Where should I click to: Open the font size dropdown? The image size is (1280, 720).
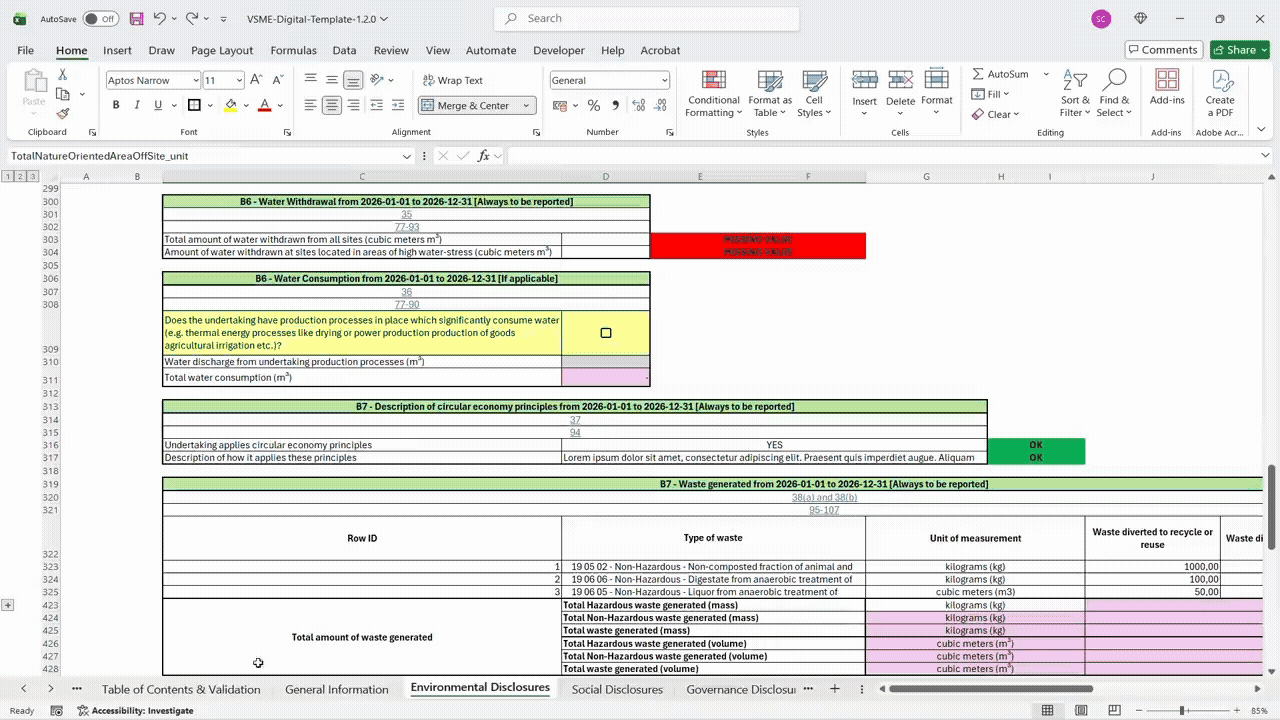pyautogui.click(x=239, y=80)
